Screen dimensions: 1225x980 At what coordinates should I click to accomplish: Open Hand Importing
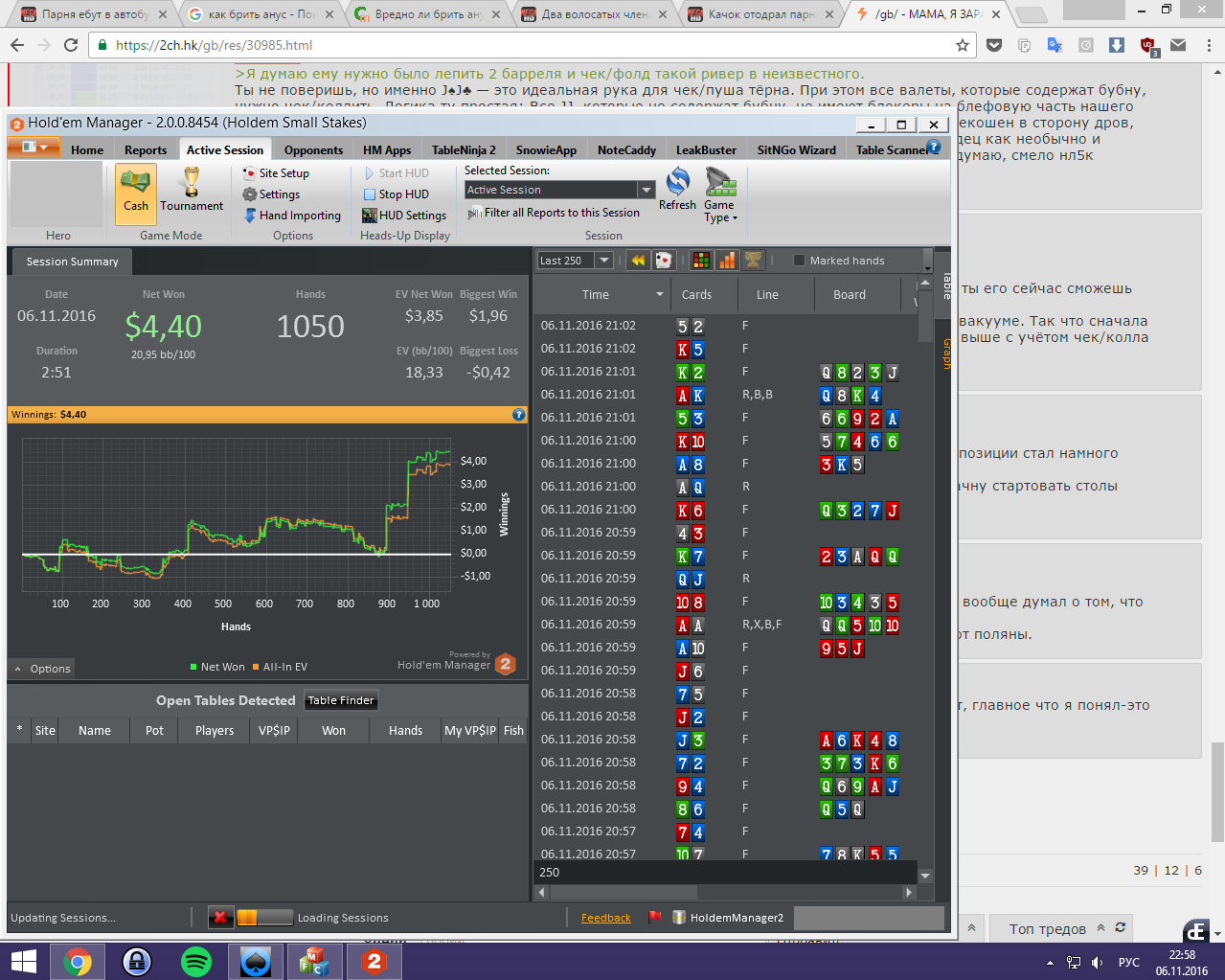pyautogui.click(x=299, y=216)
